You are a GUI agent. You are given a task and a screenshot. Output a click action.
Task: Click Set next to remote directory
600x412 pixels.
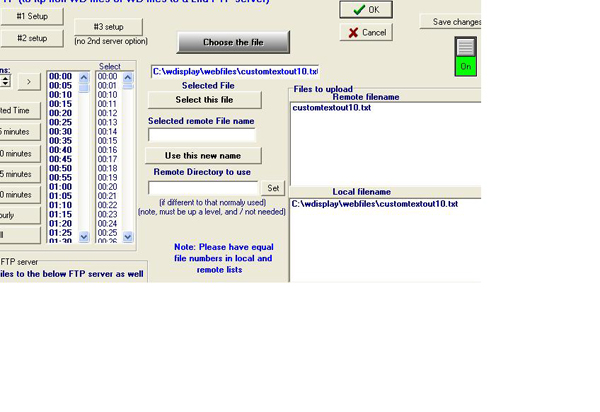point(273,188)
